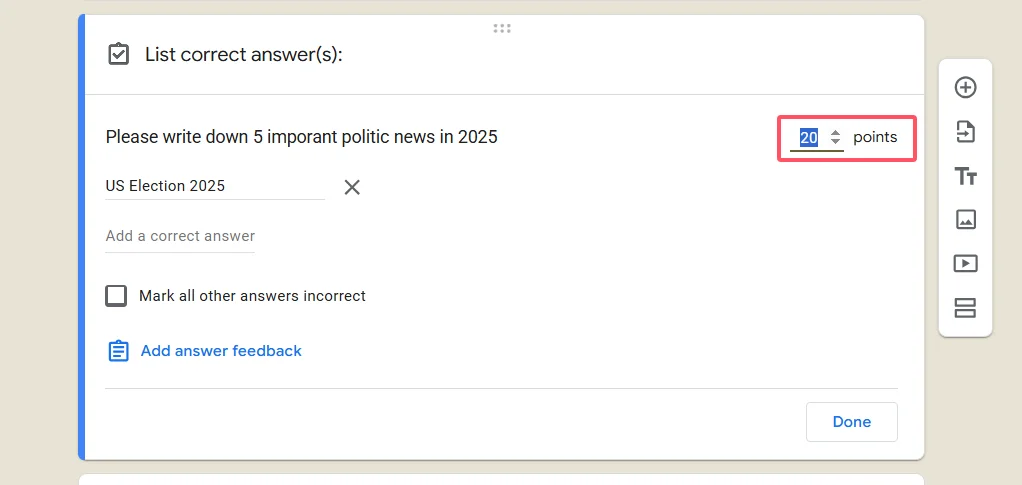
Task: Open the Import questions tool
Action: [x=965, y=132]
